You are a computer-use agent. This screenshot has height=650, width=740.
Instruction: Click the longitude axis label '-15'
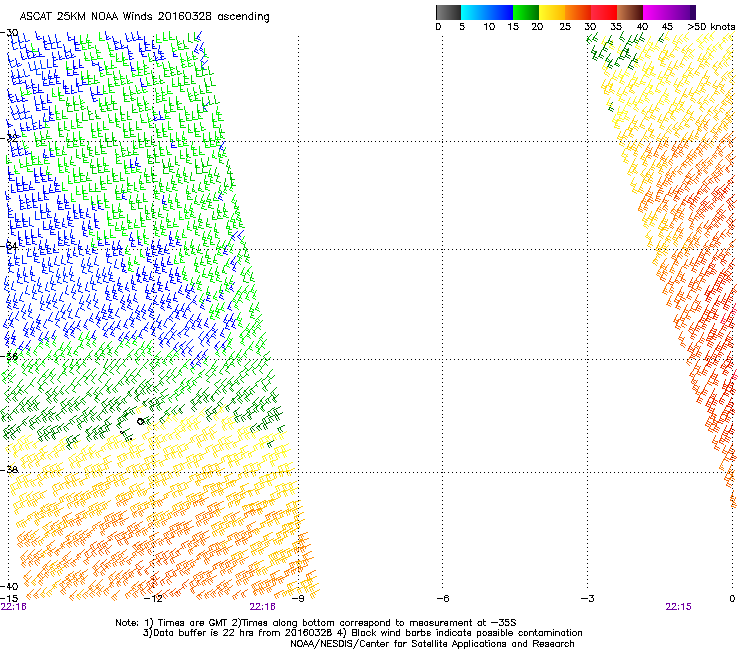[9, 599]
